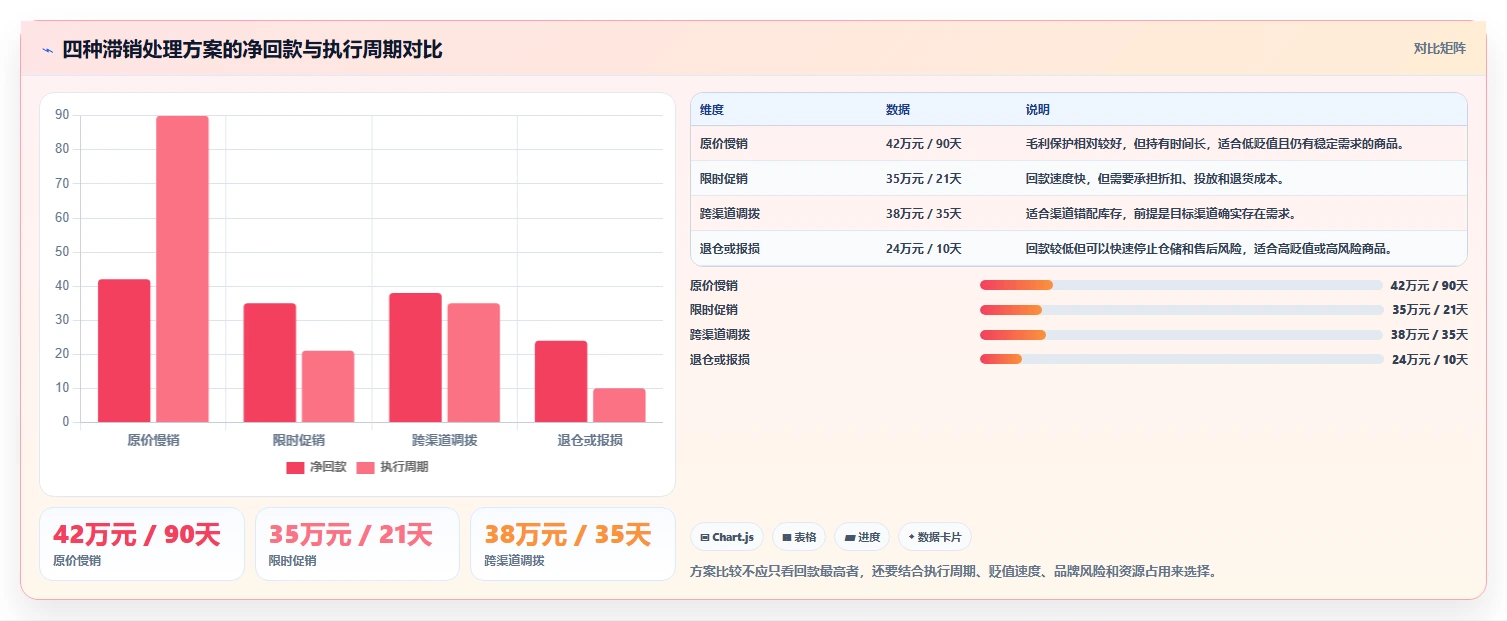Click the 跨渠道调拨 chart axis label

(x=444, y=440)
